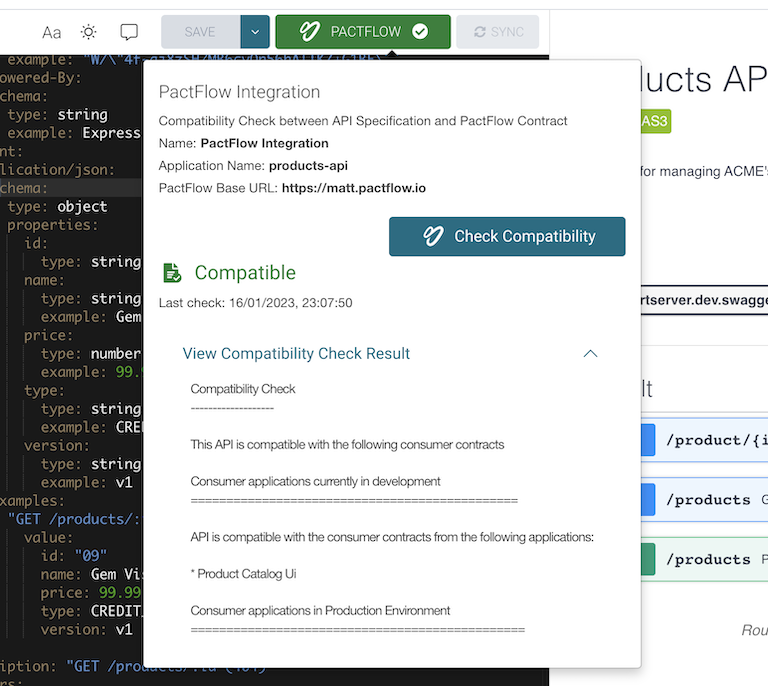Click the Check Compatibility button
768x686 pixels.
pos(506,236)
